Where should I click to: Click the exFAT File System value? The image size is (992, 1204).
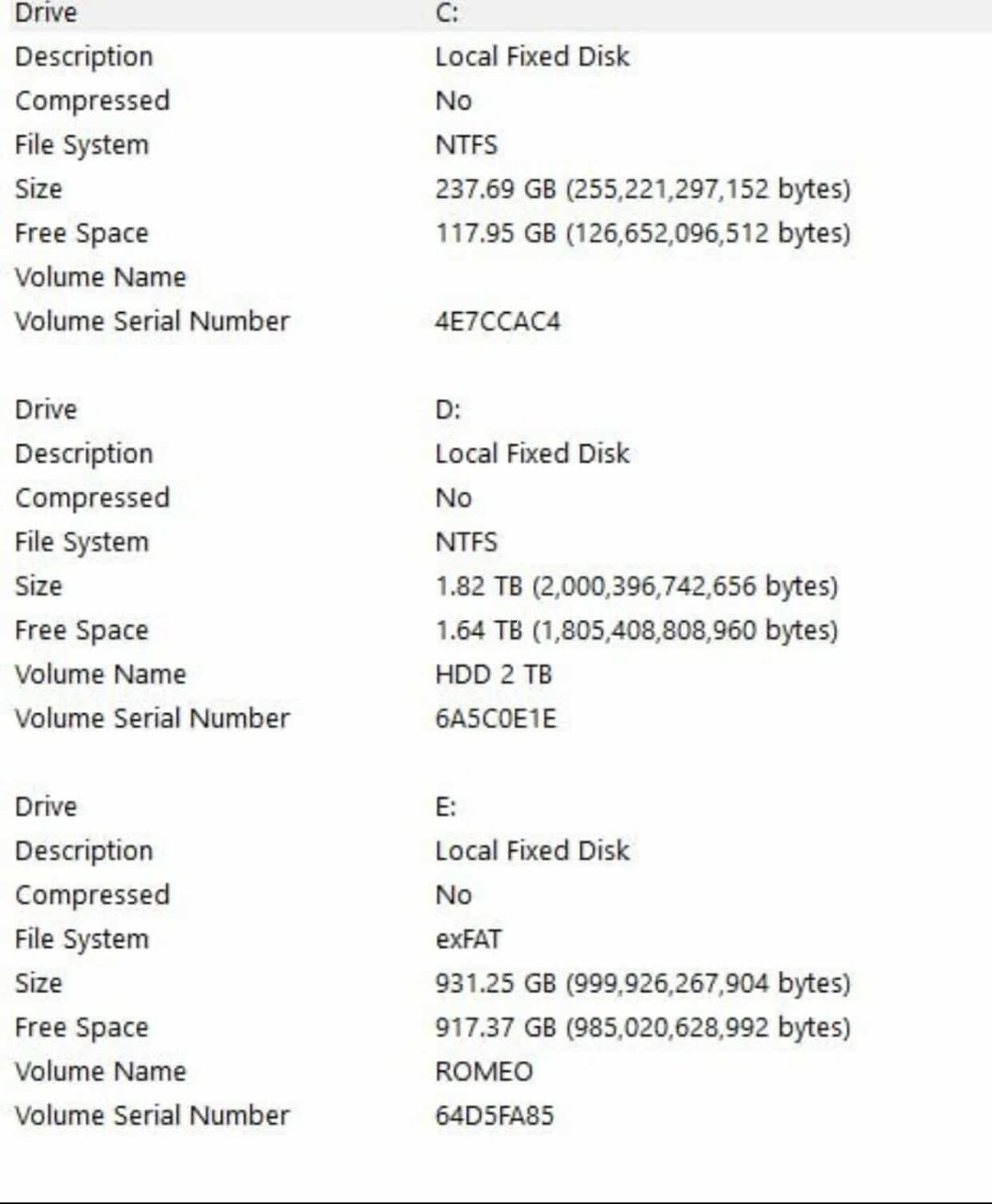tap(468, 939)
